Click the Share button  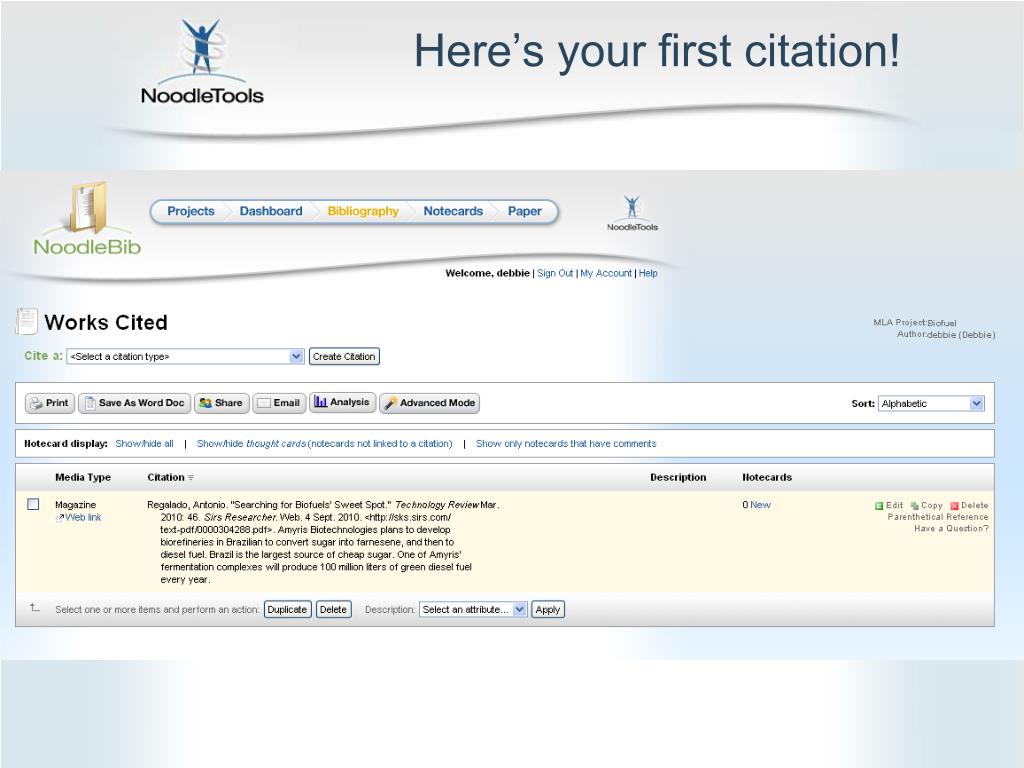coord(221,403)
